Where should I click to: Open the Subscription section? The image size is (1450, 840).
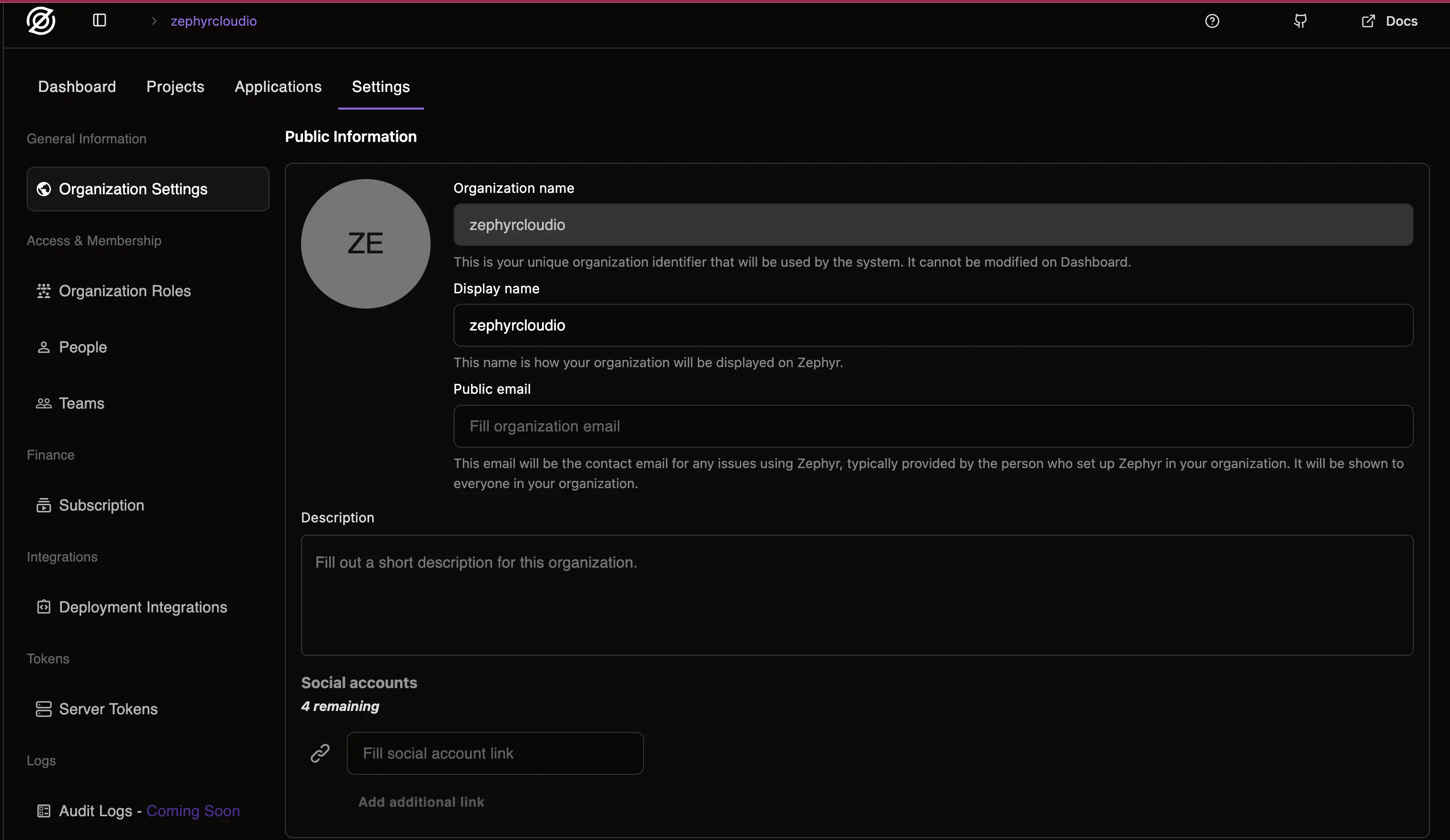(101, 506)
